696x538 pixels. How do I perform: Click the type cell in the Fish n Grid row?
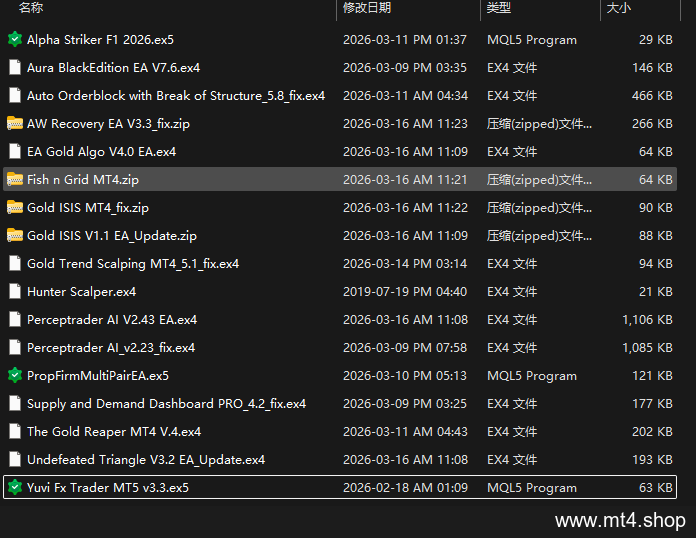click(539, 179)
